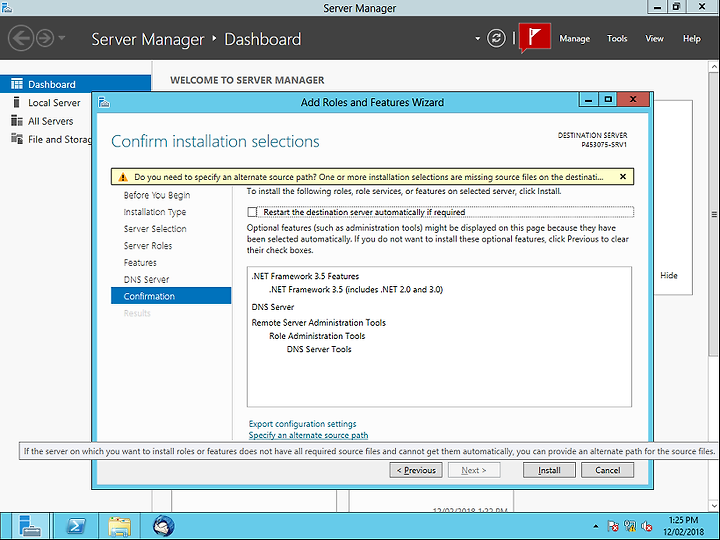
Task: Click Export configuration settings link
Action: [302, 424]
